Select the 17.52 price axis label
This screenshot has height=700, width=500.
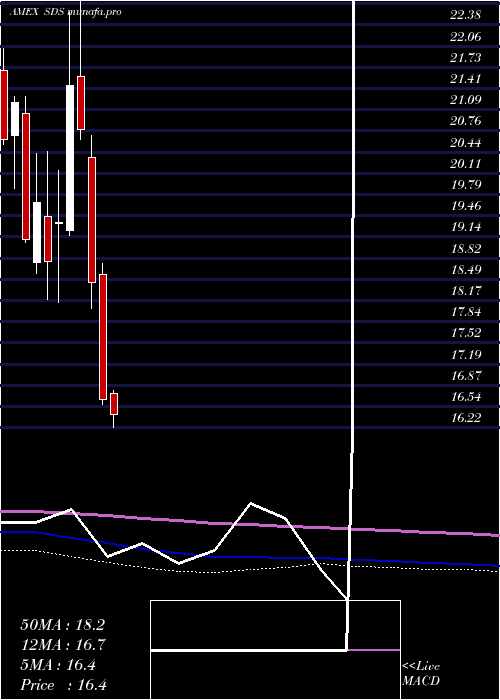click(x=466, y=333)
